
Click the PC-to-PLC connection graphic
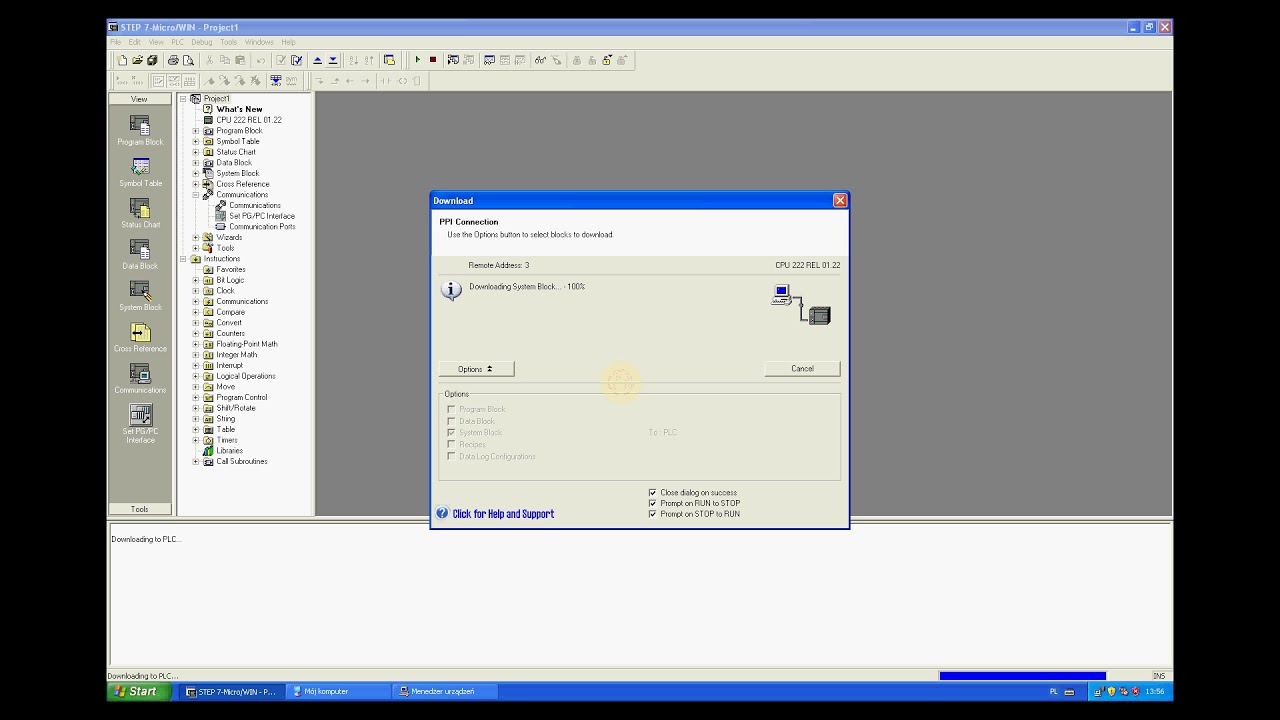(x=801, y=304)
